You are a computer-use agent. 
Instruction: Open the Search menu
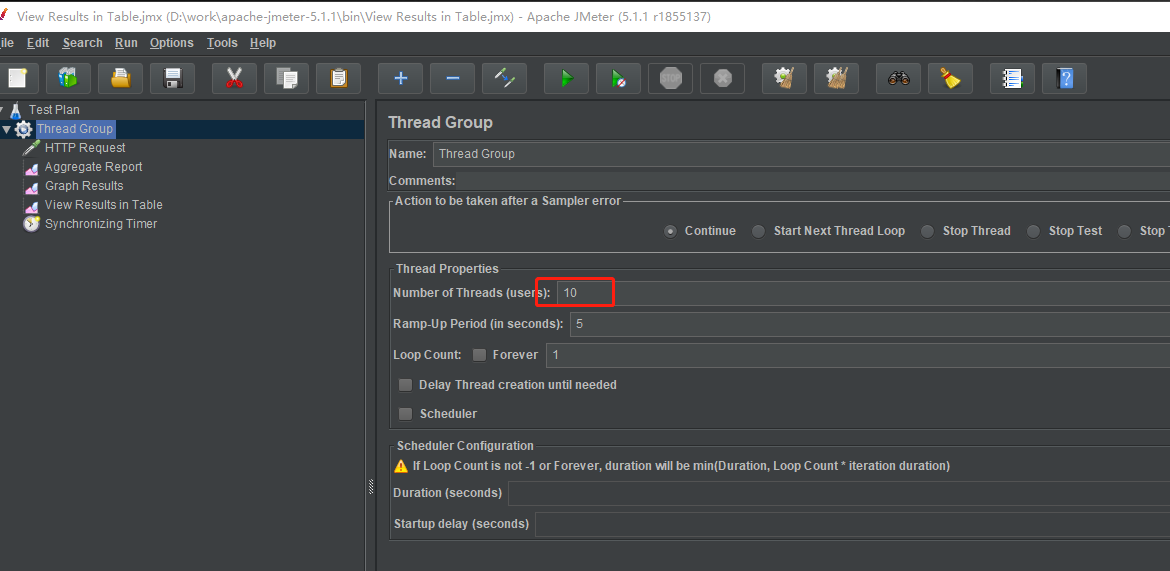83,43
